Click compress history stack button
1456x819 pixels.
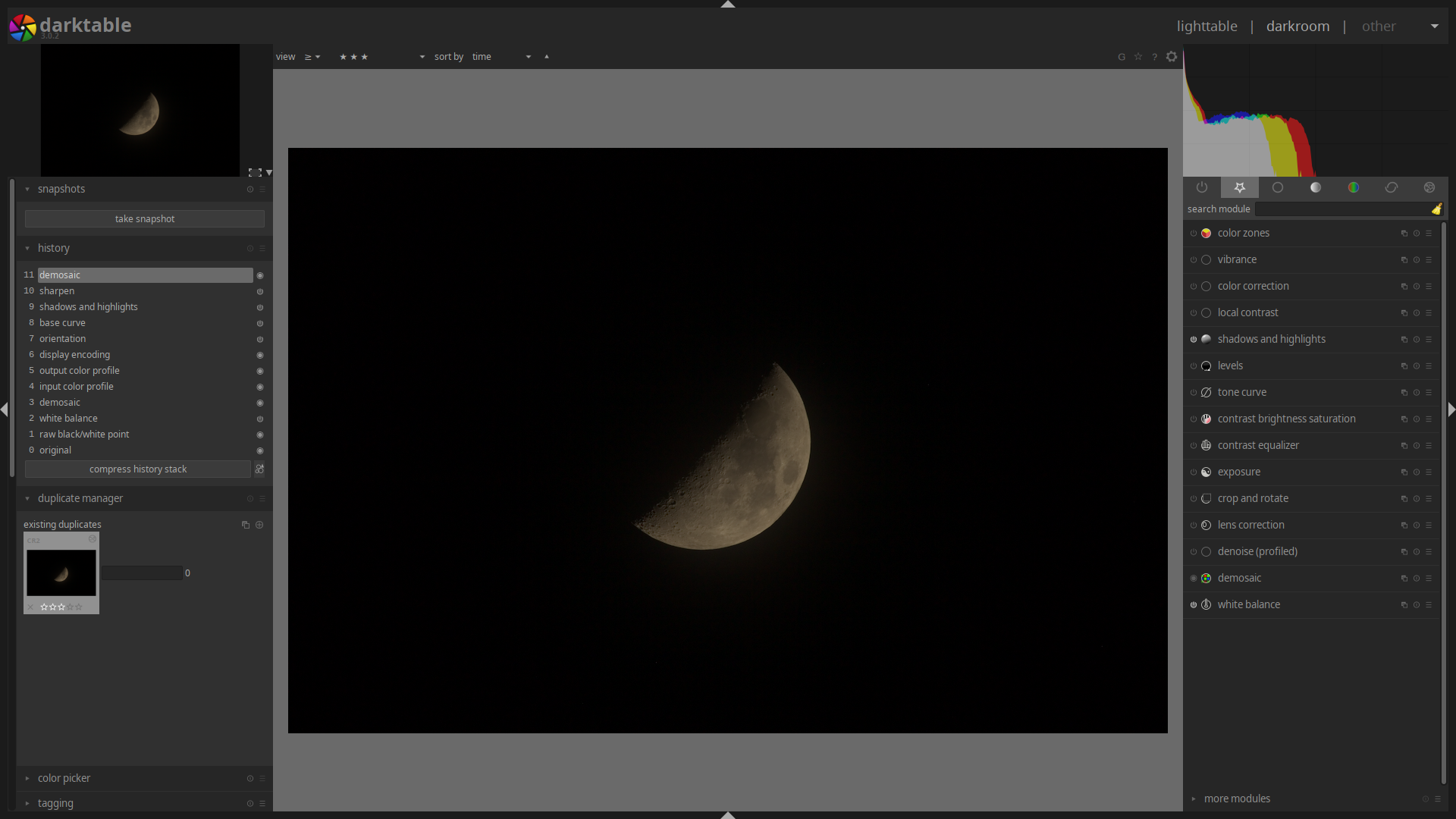click(x=137, y=469)
